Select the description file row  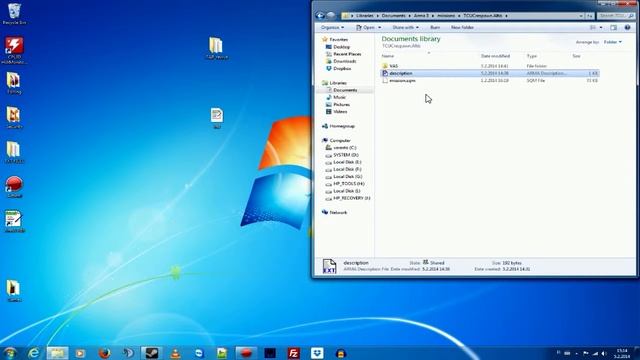click(490, 73)
